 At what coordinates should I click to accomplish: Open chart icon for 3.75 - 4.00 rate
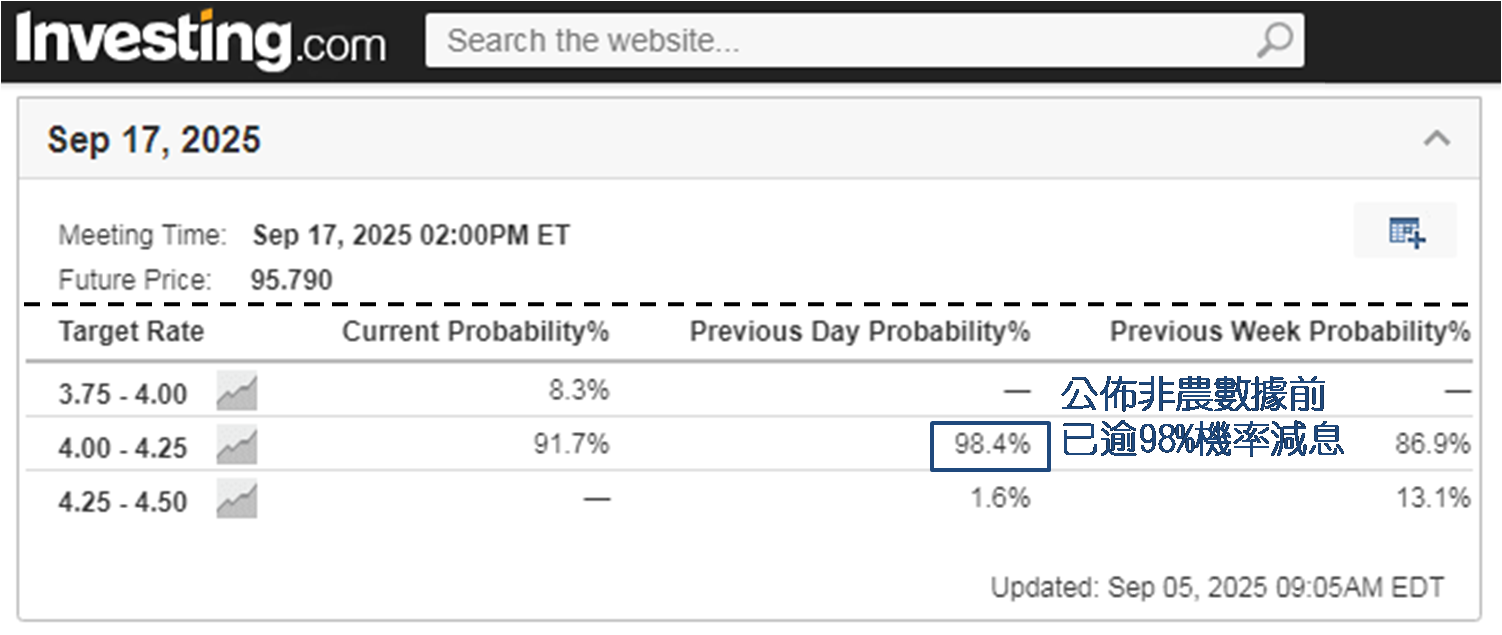click(237, 392)
